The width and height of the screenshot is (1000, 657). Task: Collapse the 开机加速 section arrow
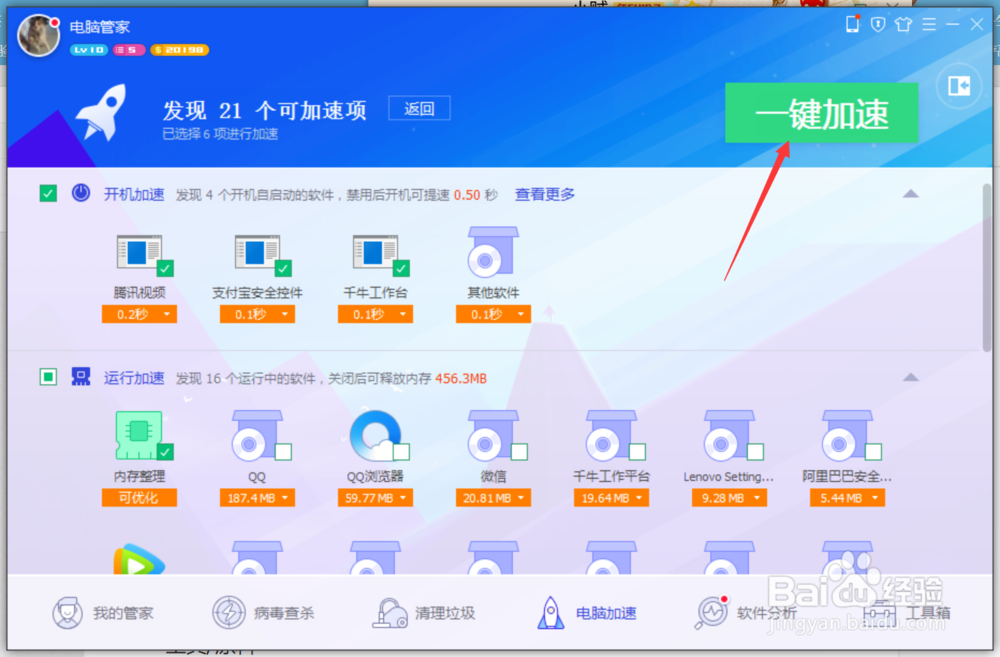point(911,194)
